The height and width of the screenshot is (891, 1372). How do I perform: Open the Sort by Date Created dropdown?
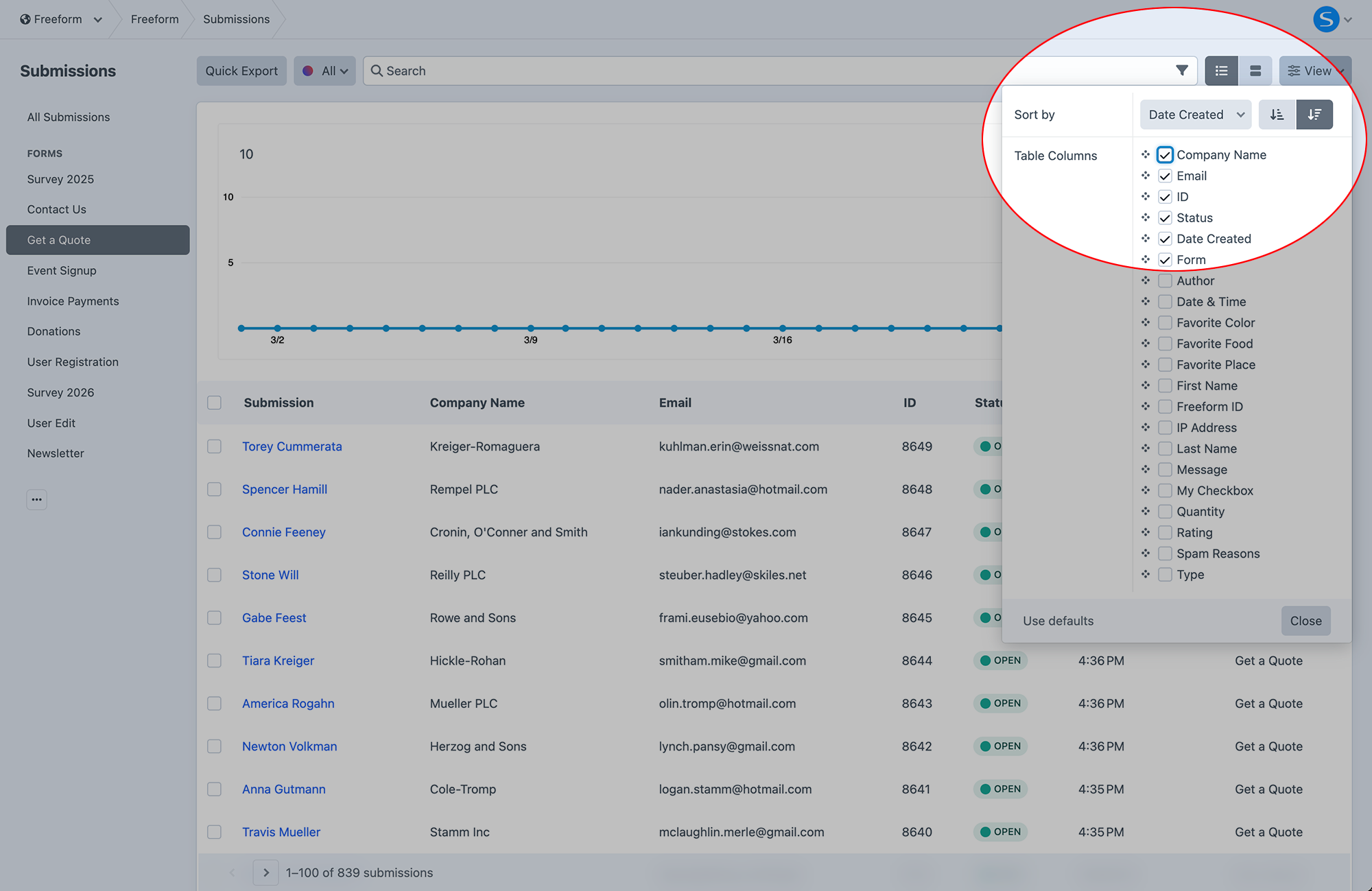tap(1195, 114)
